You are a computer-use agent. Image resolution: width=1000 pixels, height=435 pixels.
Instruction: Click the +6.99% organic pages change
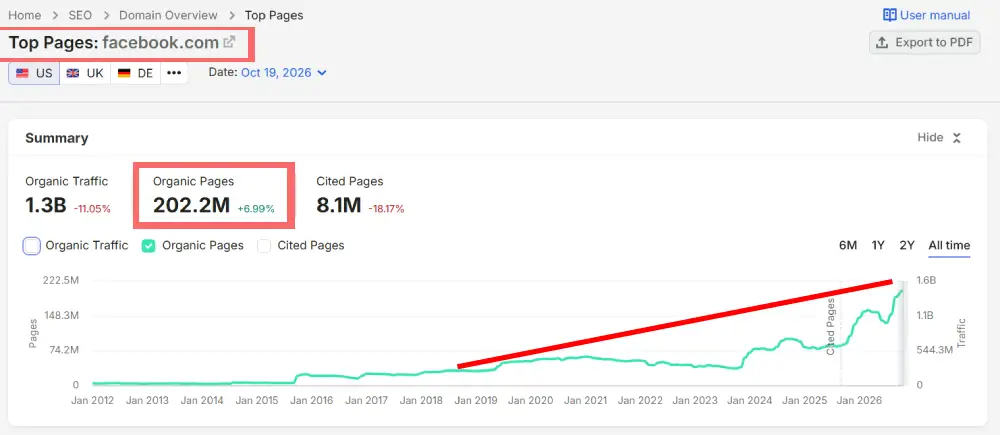(256, 209)
